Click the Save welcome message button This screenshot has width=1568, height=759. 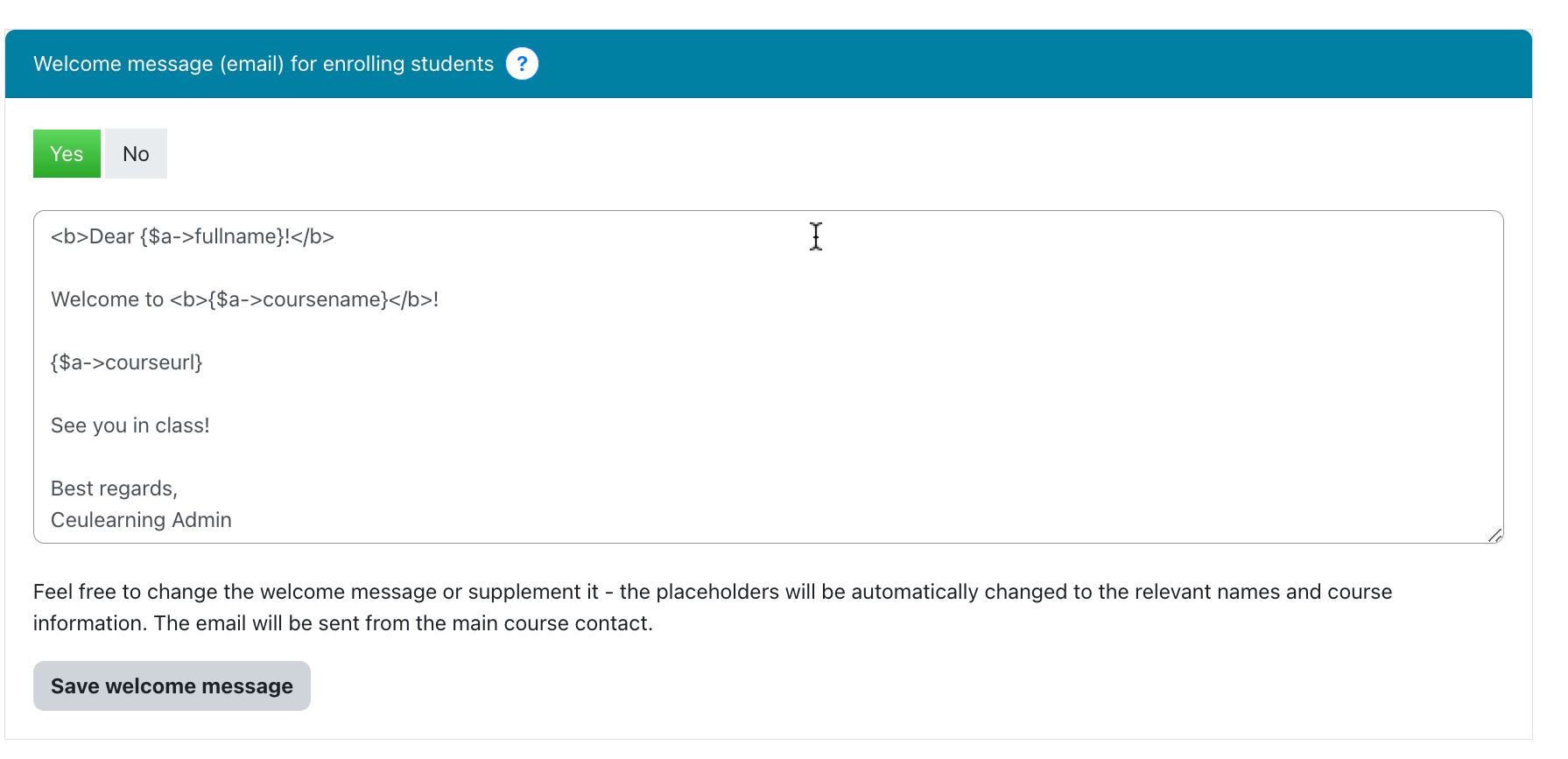tap(172, 685)
